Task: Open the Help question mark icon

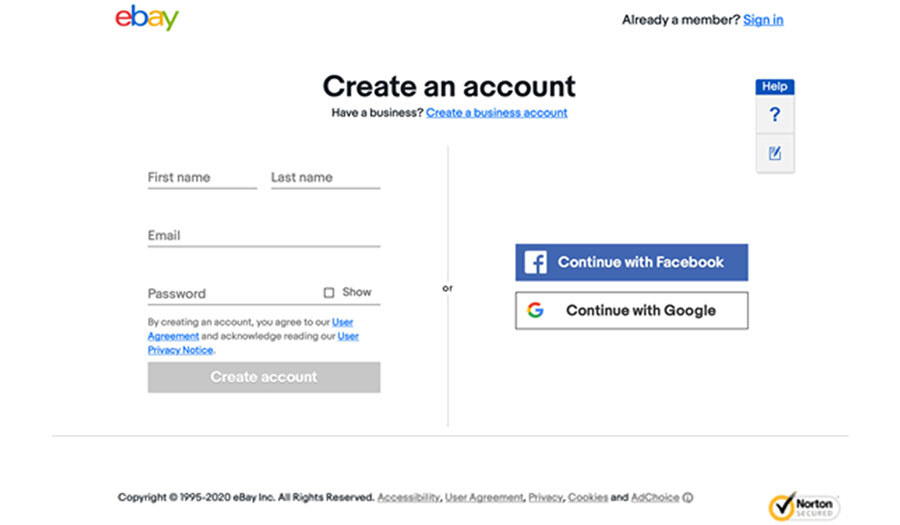Action: pos(775,115)
